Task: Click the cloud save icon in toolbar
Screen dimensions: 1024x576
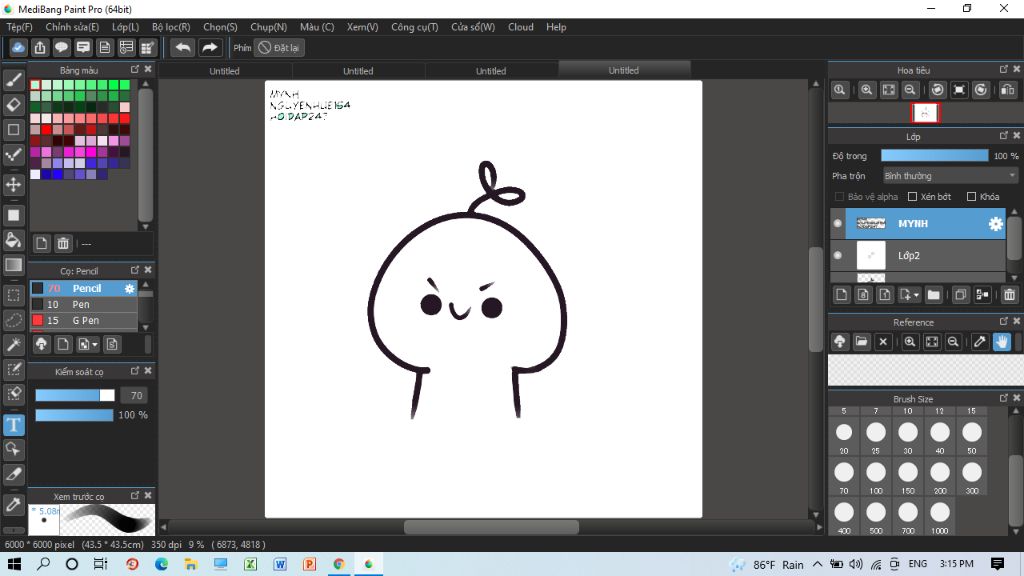Action: [x=18, y=48]
